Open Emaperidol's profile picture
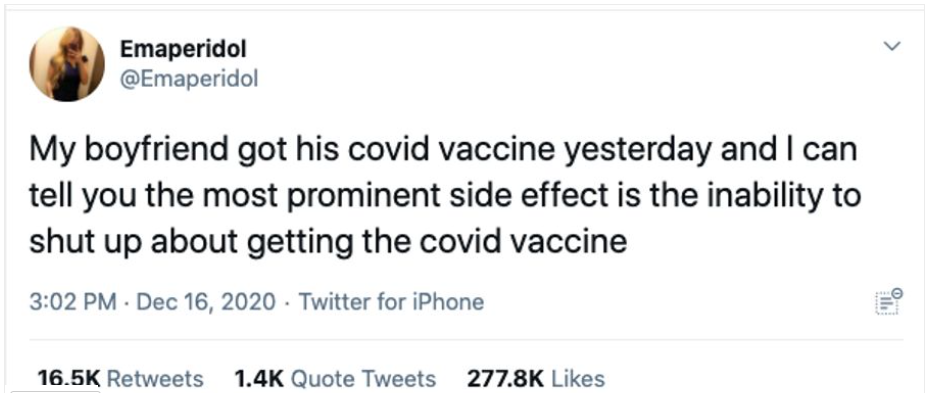Image resolution: width=936 pixels, height=393 pixels. (67, 64)
